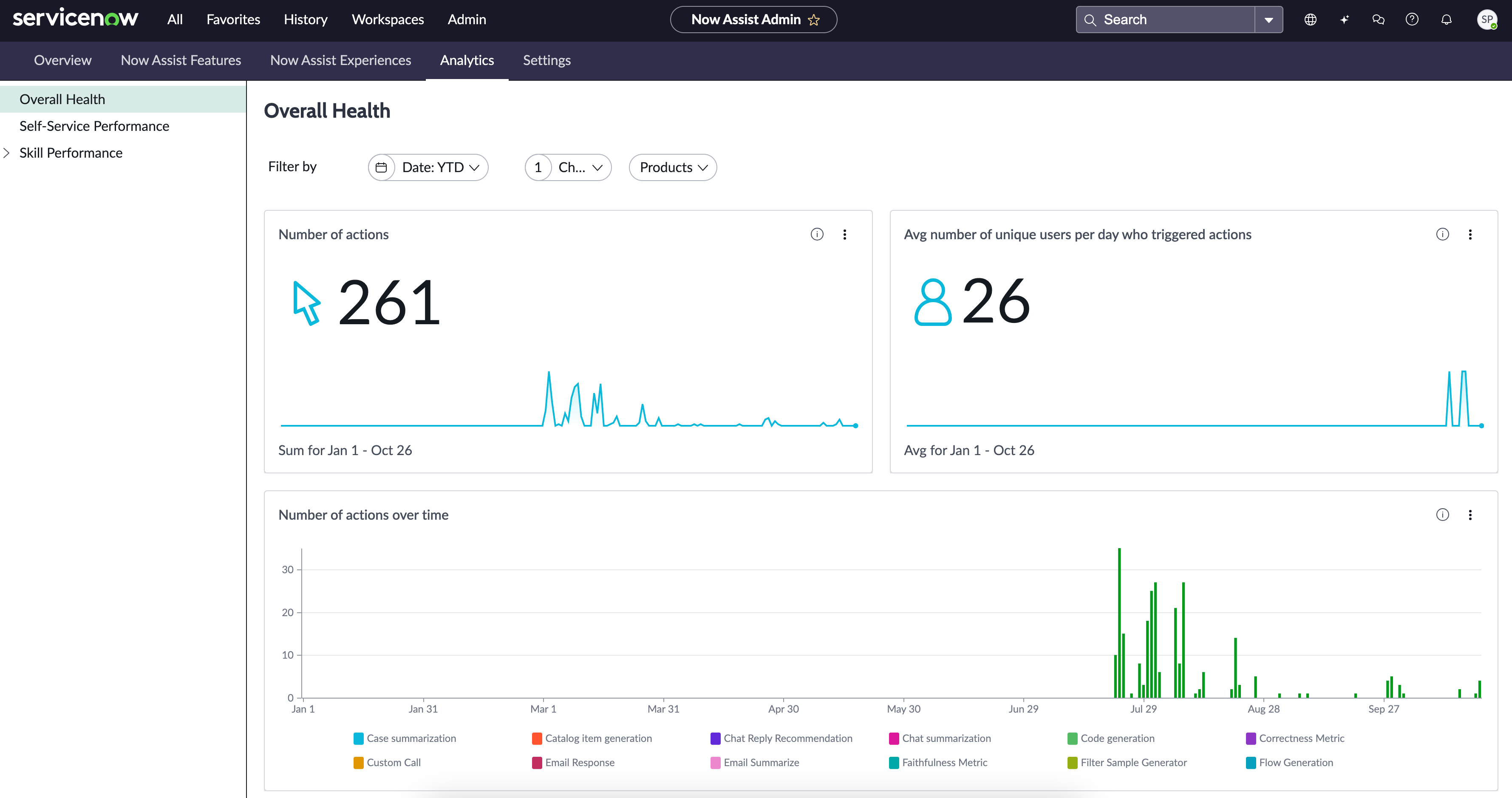
Task: Toggle Email Response legend series
Action: point(573,762)
